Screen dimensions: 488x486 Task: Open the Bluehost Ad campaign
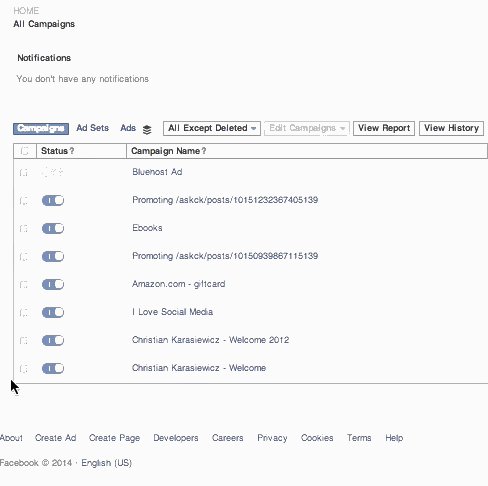pos(157,172)
